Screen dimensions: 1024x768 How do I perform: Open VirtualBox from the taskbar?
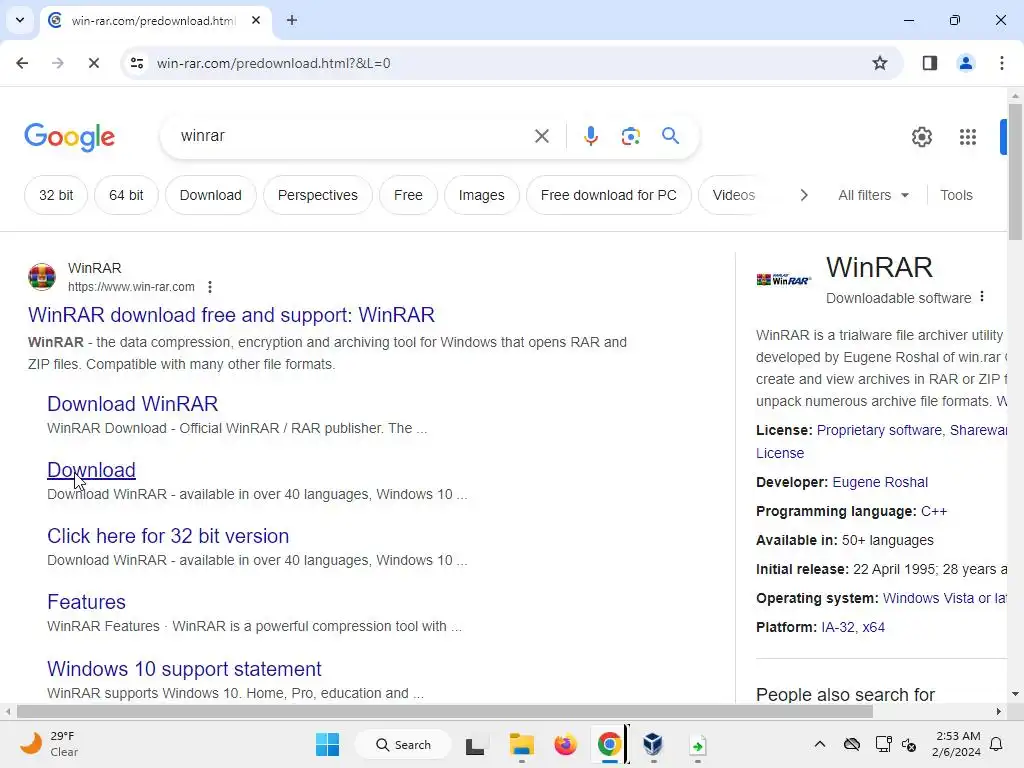(x=652, y=744)
